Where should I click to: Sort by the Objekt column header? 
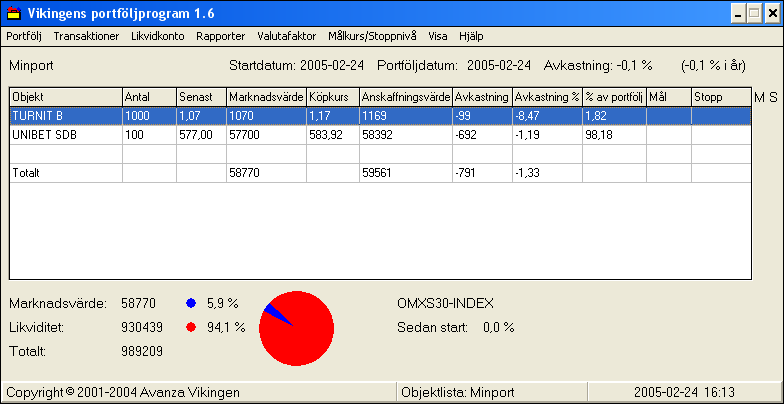pos(66,97)
